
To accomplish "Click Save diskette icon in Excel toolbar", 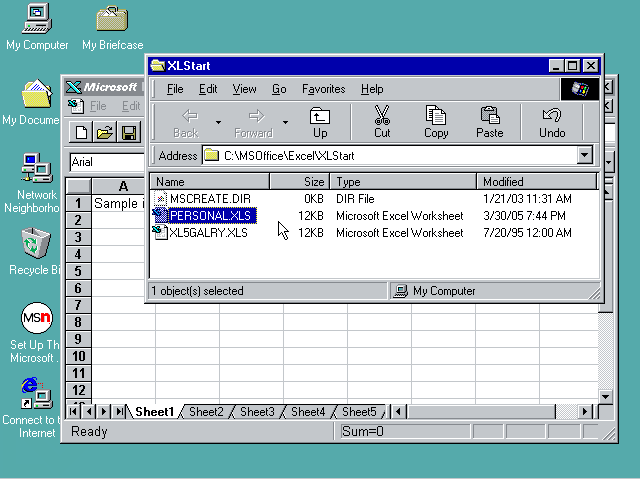I will [x=129, y=133].
